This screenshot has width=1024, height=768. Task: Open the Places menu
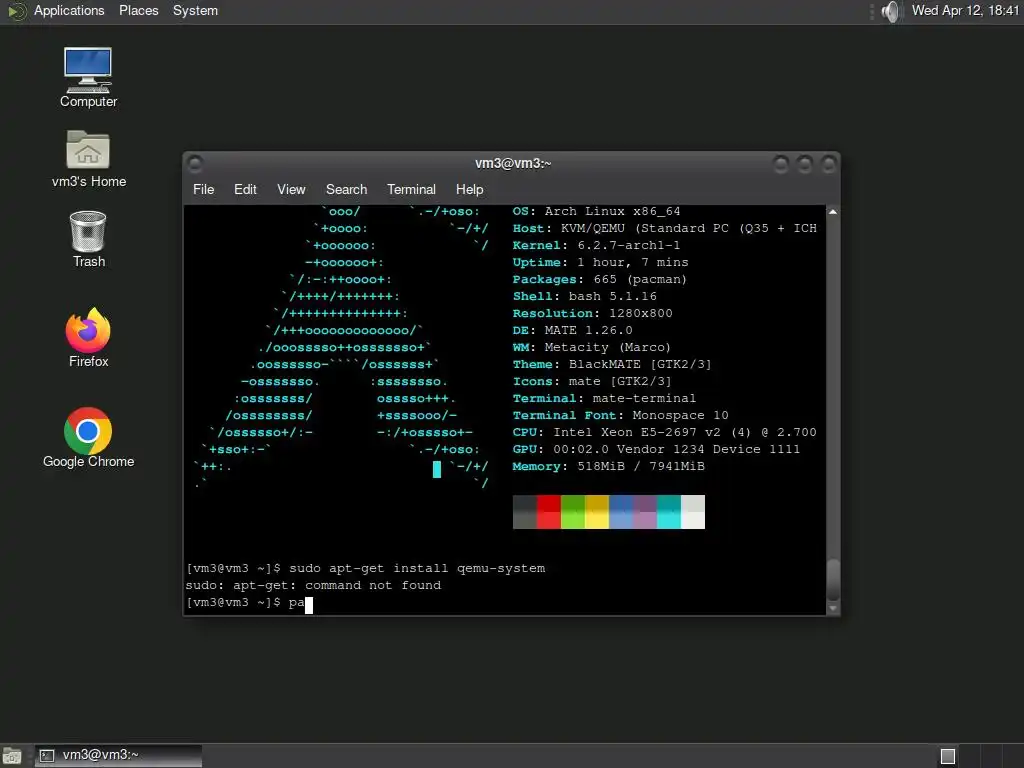[138, 11]
